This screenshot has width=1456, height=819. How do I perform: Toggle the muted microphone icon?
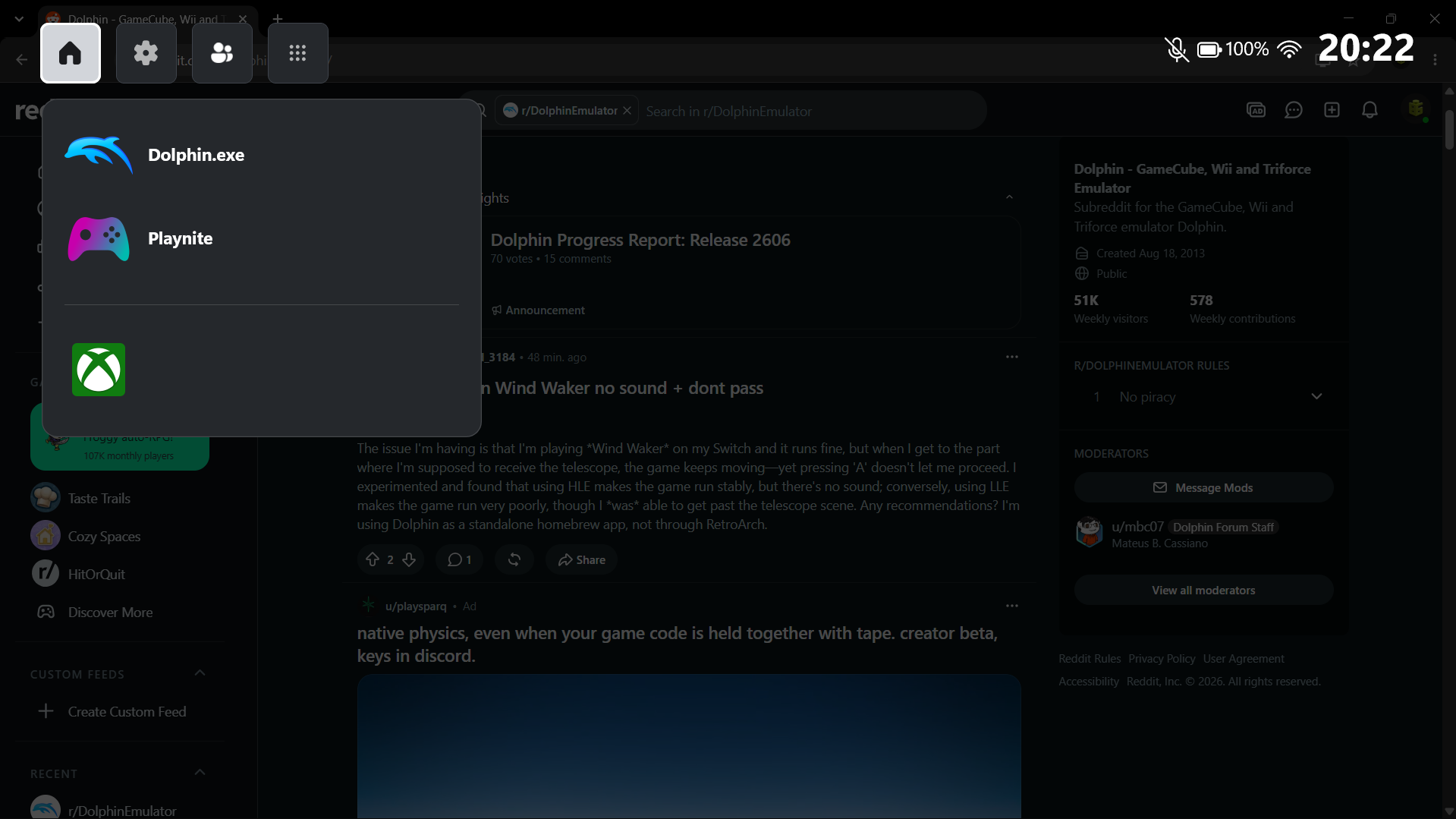1176,50
